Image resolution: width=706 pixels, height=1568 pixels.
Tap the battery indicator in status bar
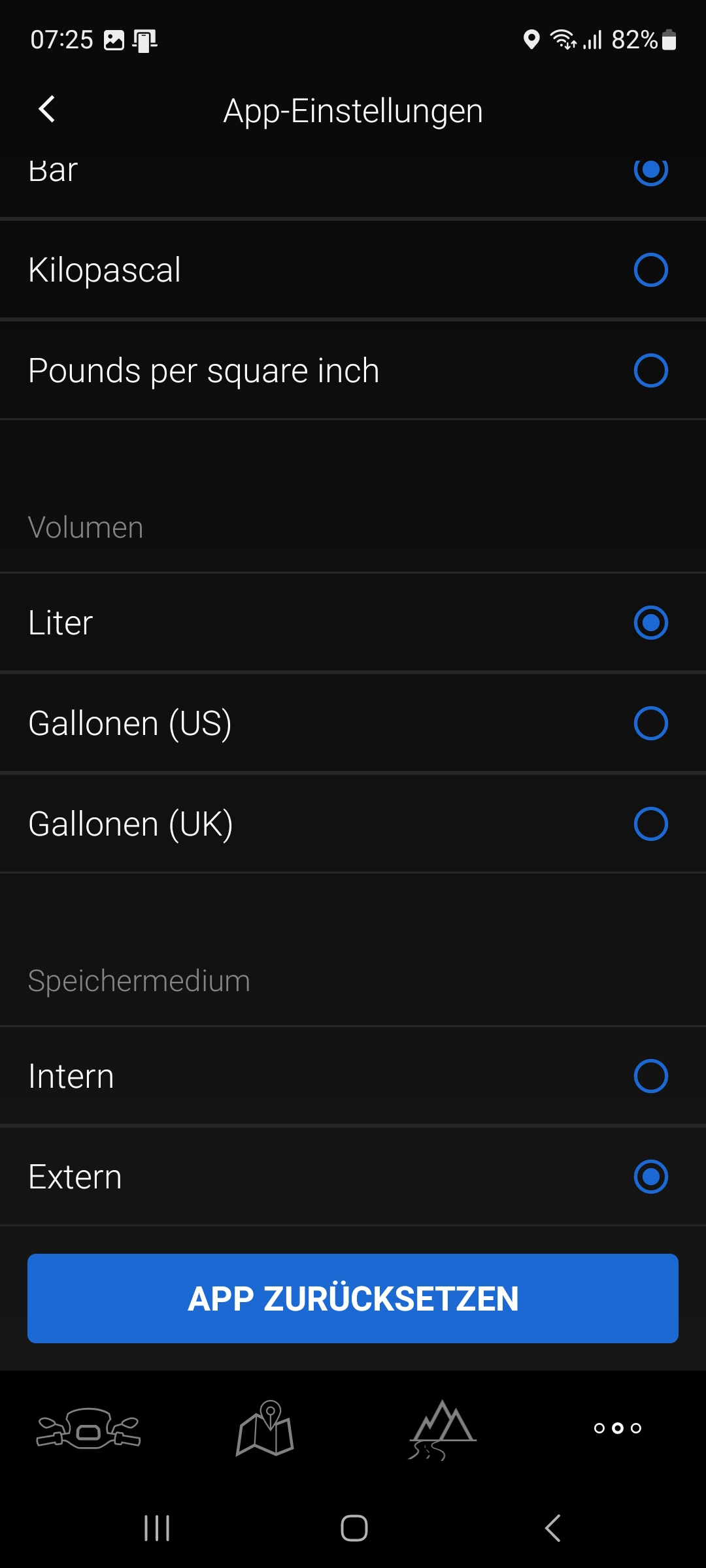[669, 40]
